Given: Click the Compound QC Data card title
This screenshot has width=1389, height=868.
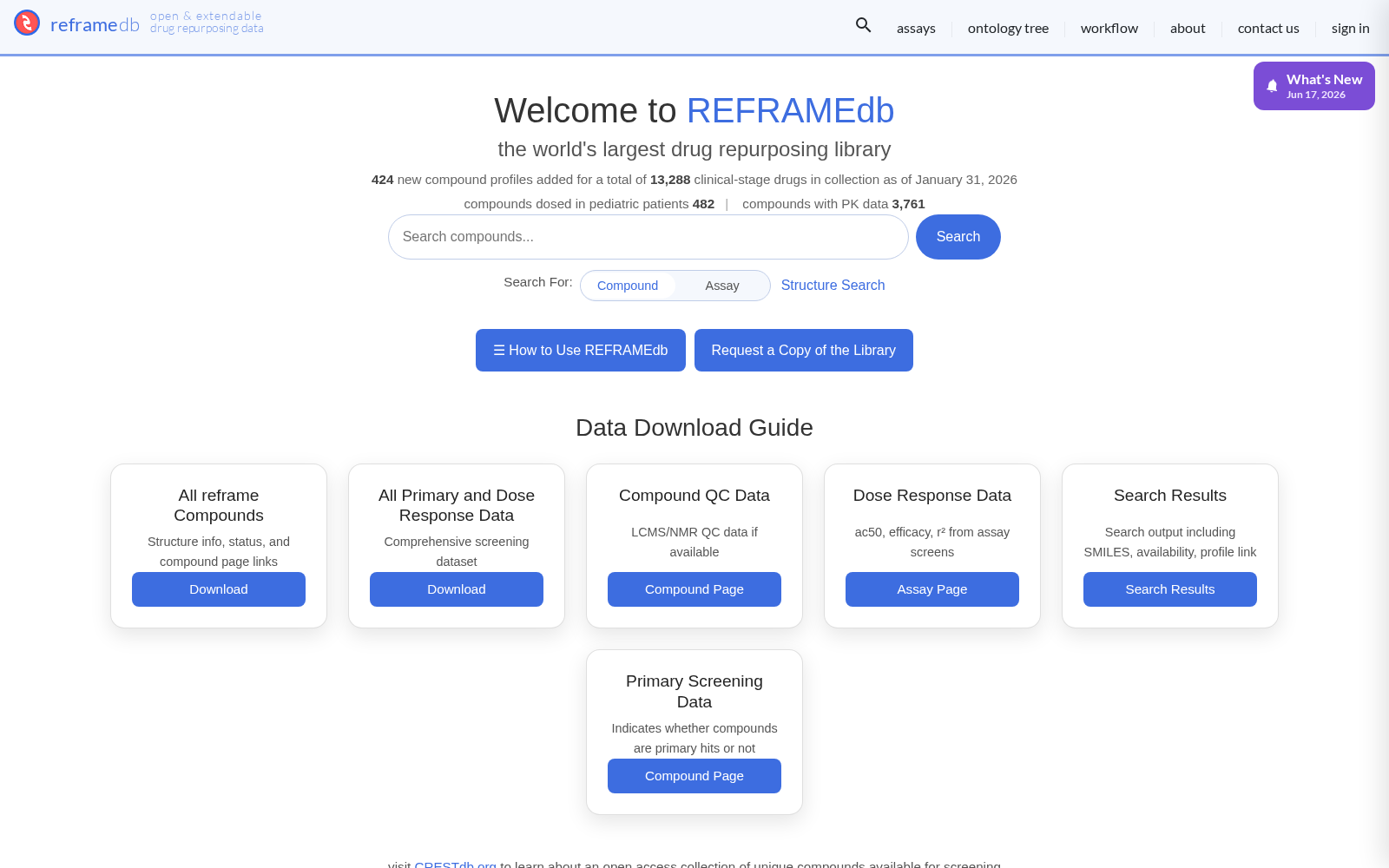Looking at the screenshot, I should point(694,496).
